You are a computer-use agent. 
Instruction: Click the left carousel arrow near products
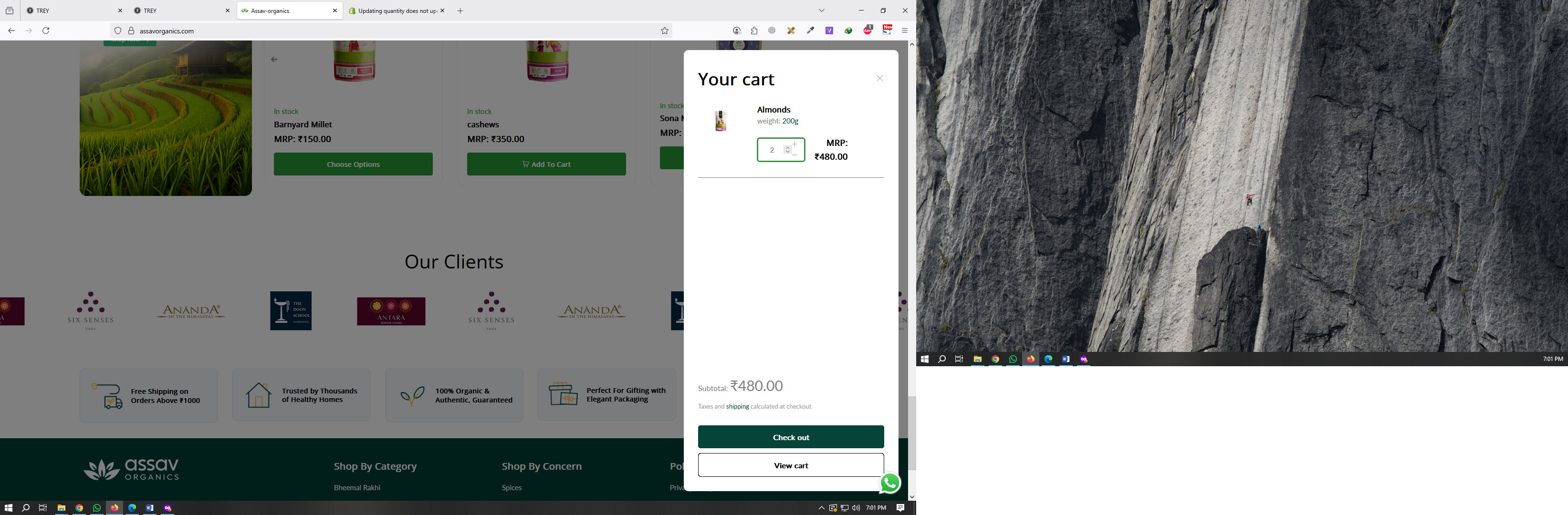point(274,59)
